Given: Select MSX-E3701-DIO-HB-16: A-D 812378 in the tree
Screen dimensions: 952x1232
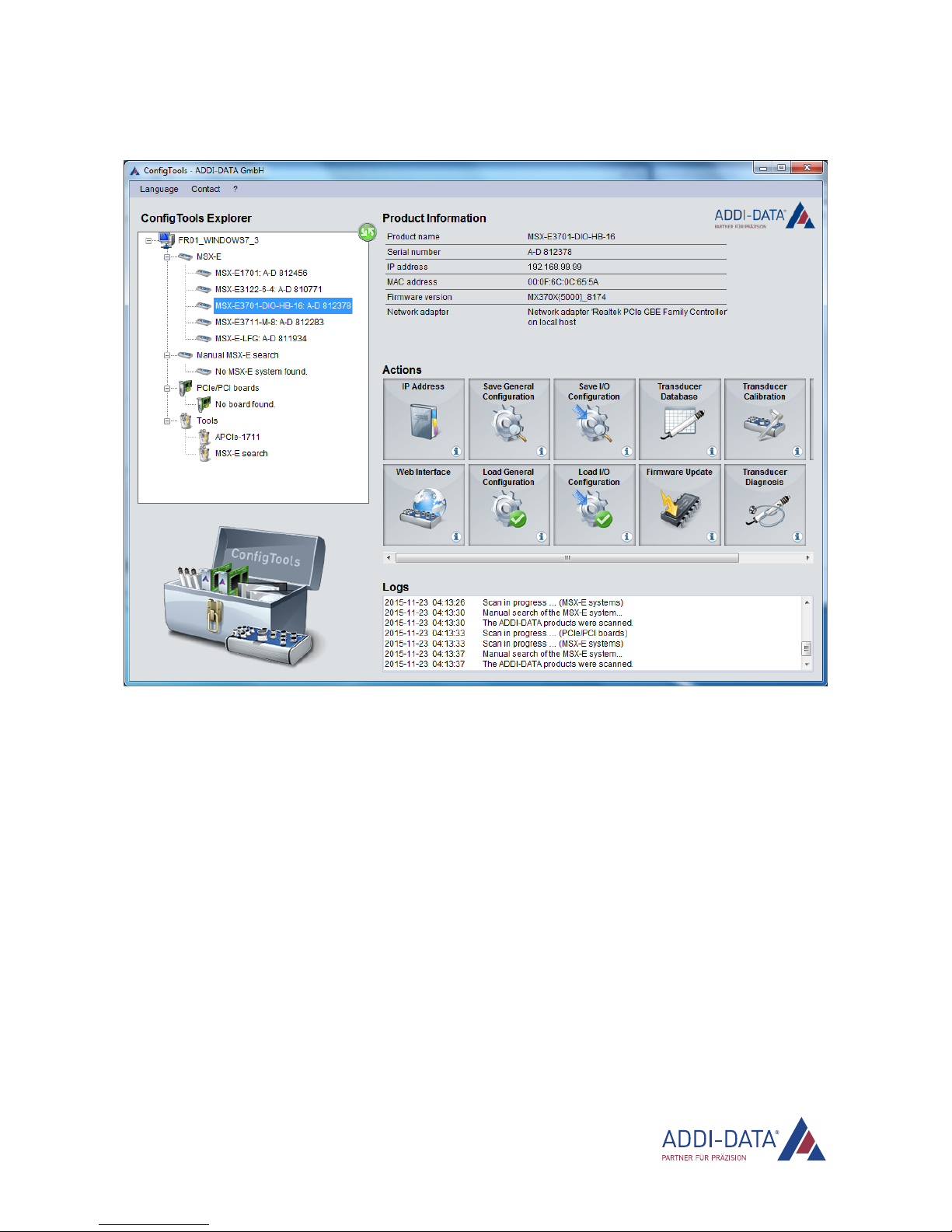Looking at the screenshot, I should pos(283,305).
